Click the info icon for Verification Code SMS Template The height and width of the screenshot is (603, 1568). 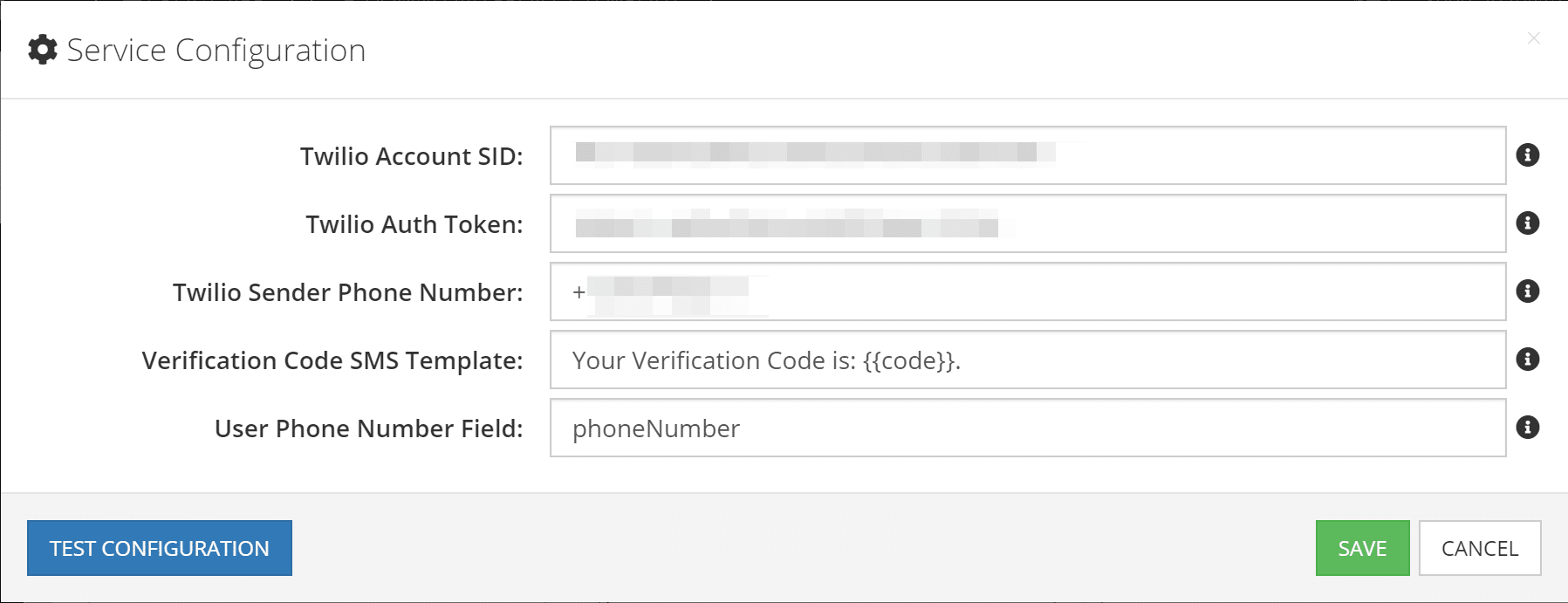[1528, 360]
